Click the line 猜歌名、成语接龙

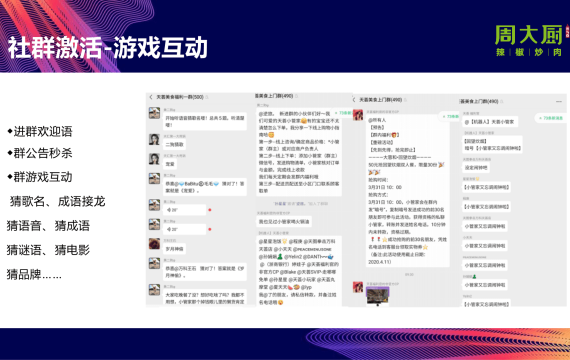point(57,201)
